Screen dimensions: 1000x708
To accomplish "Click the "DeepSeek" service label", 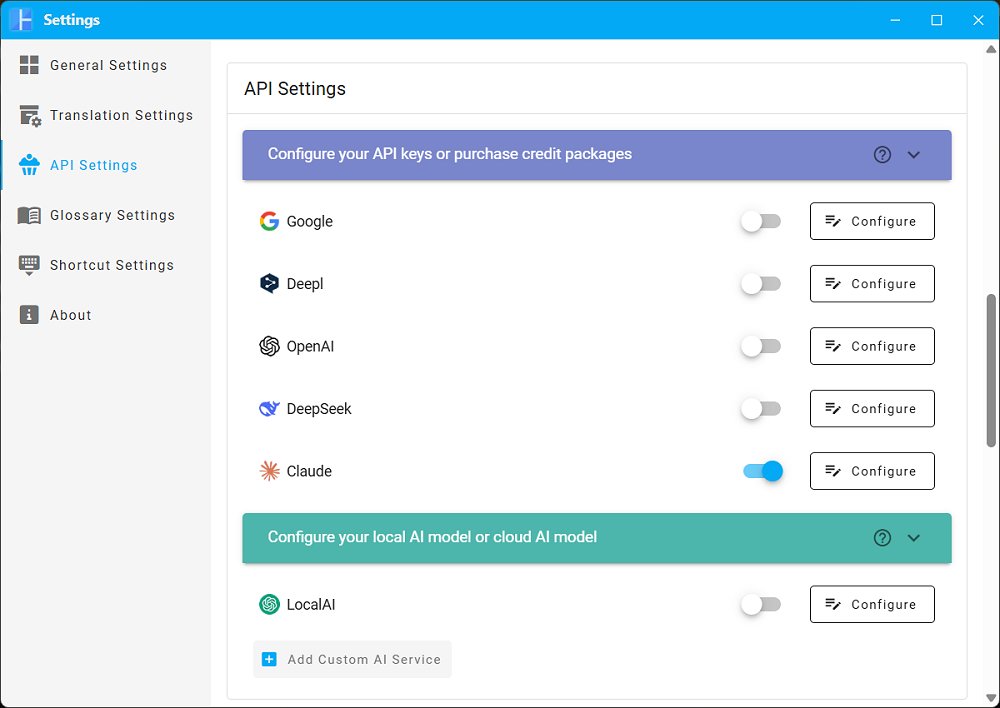I will click(319, 409).
